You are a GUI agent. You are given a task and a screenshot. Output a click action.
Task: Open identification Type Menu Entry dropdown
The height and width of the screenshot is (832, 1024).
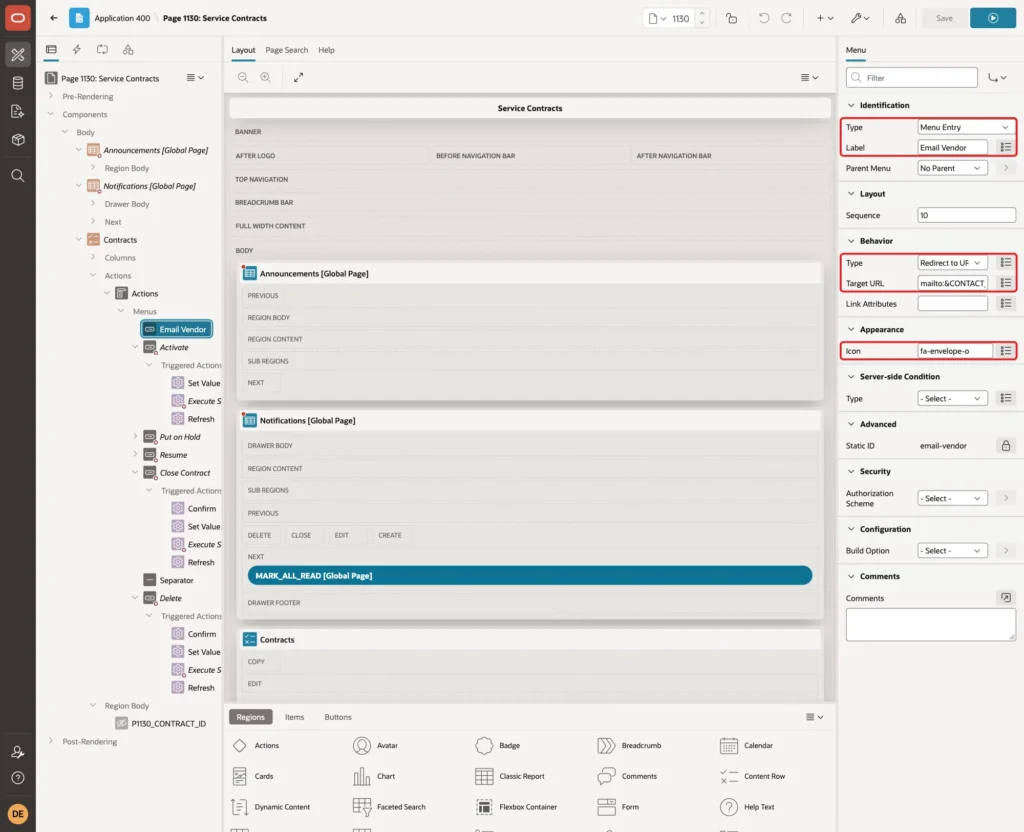point(966,127)
